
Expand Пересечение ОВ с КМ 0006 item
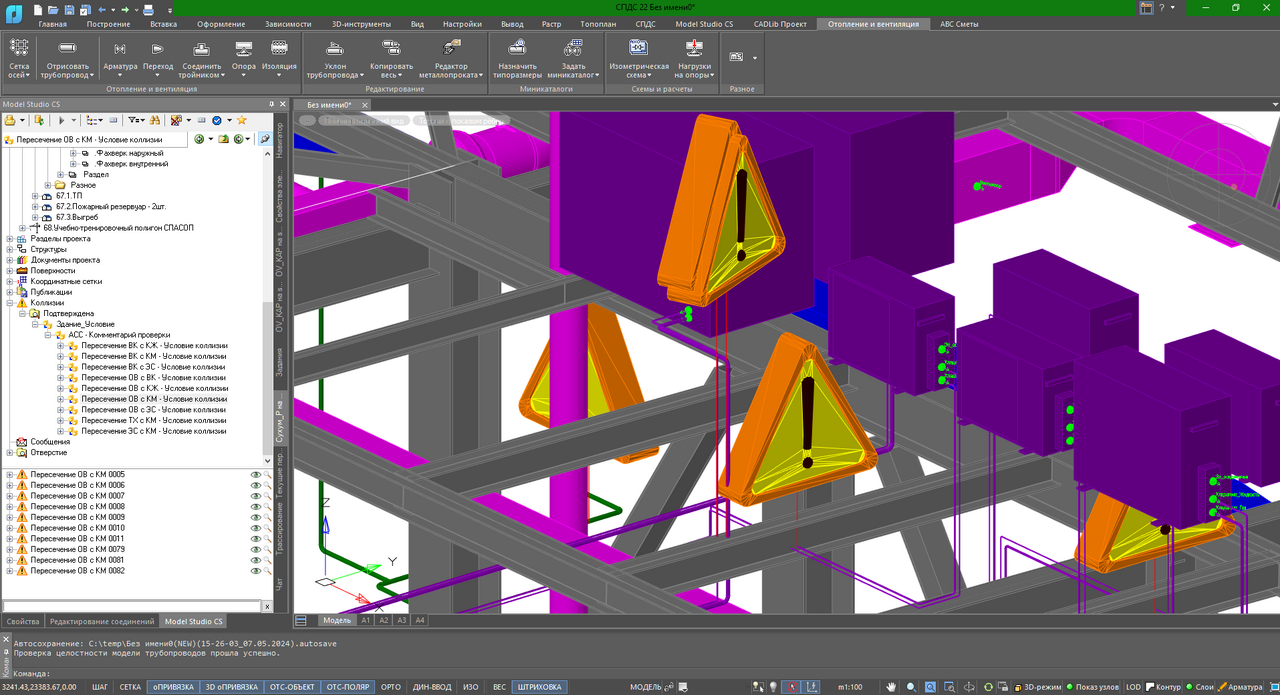tap(9, 485)
